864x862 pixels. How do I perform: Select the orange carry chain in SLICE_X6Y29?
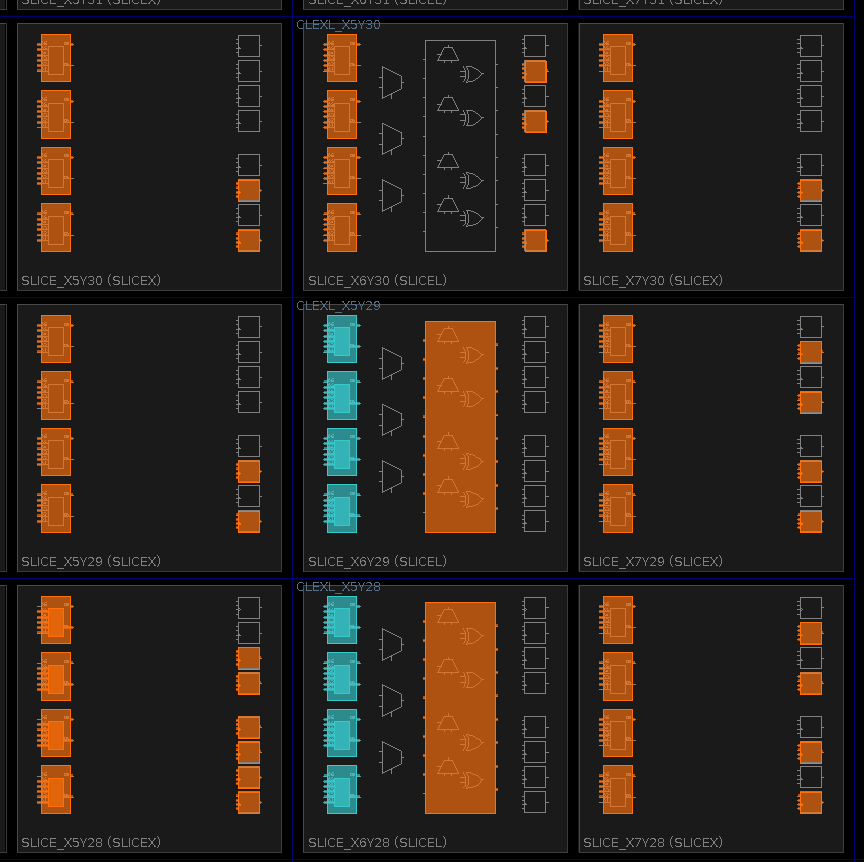[x=460, y=427]
